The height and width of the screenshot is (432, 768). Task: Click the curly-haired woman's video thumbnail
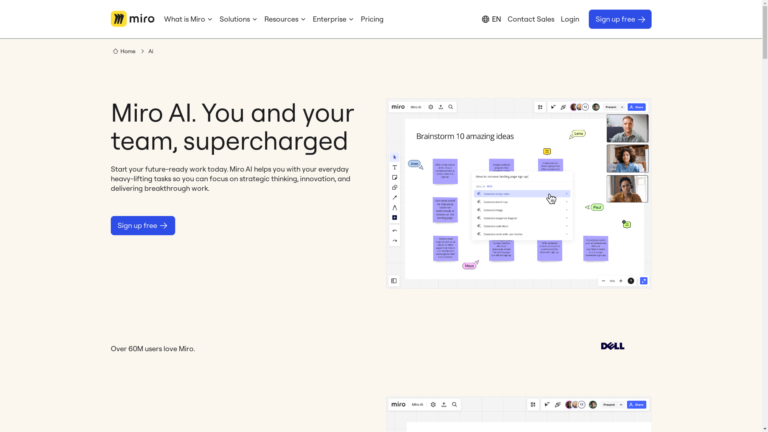(x=627, y=158)
